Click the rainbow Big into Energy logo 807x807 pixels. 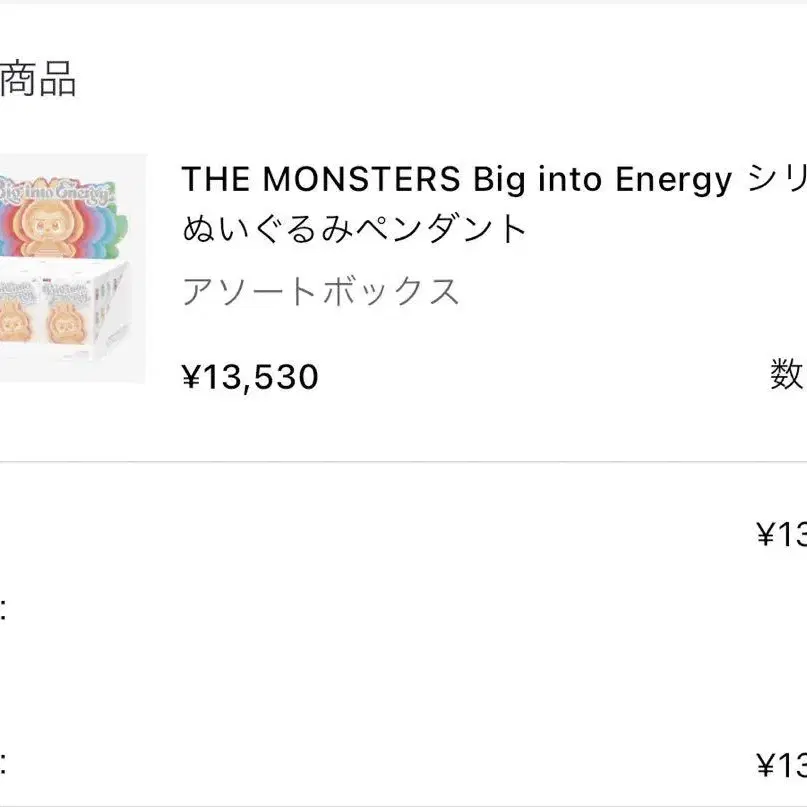coord(70,190)
